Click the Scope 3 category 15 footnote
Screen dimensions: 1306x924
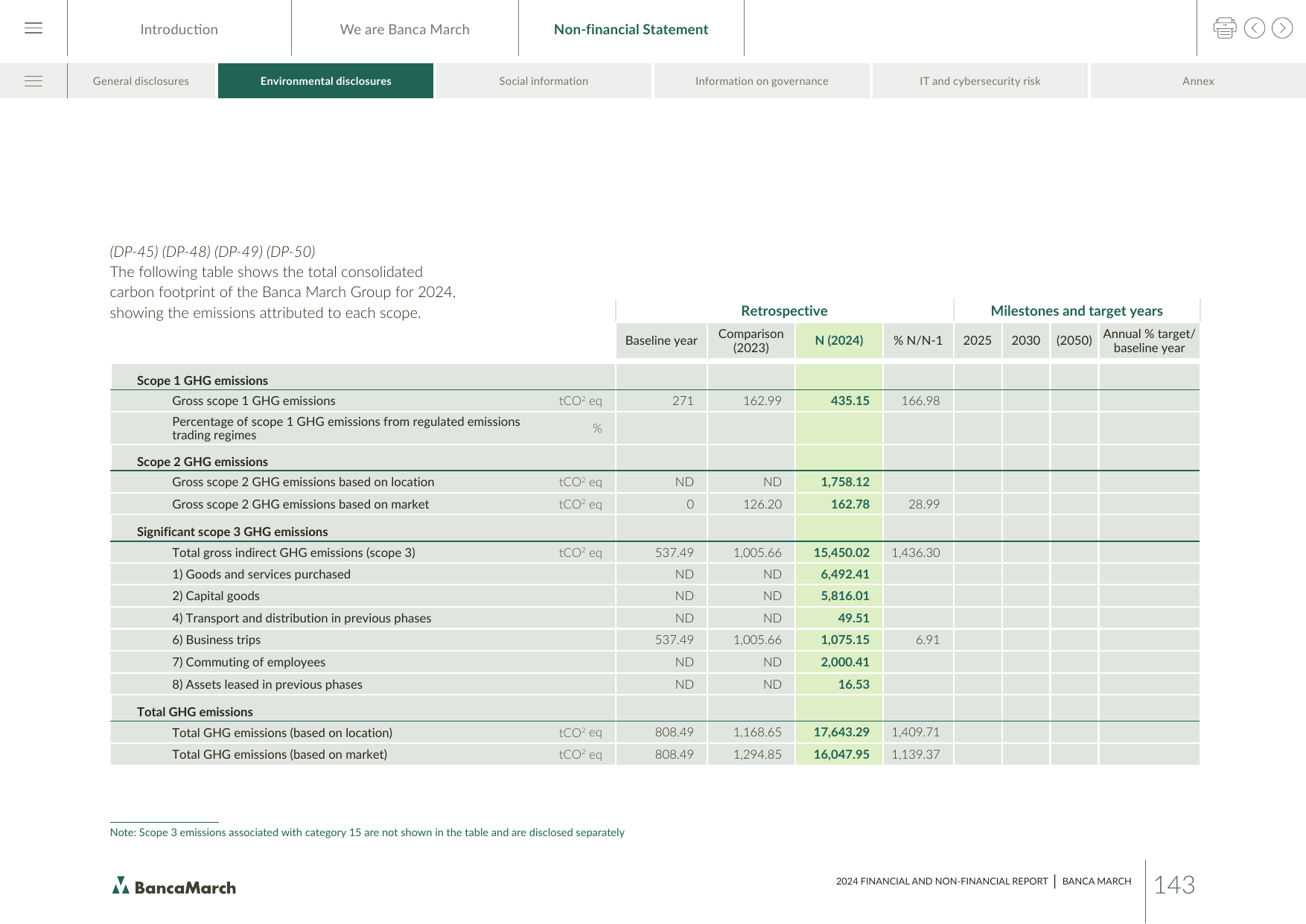pyautogui.click(x=367, y=832)
